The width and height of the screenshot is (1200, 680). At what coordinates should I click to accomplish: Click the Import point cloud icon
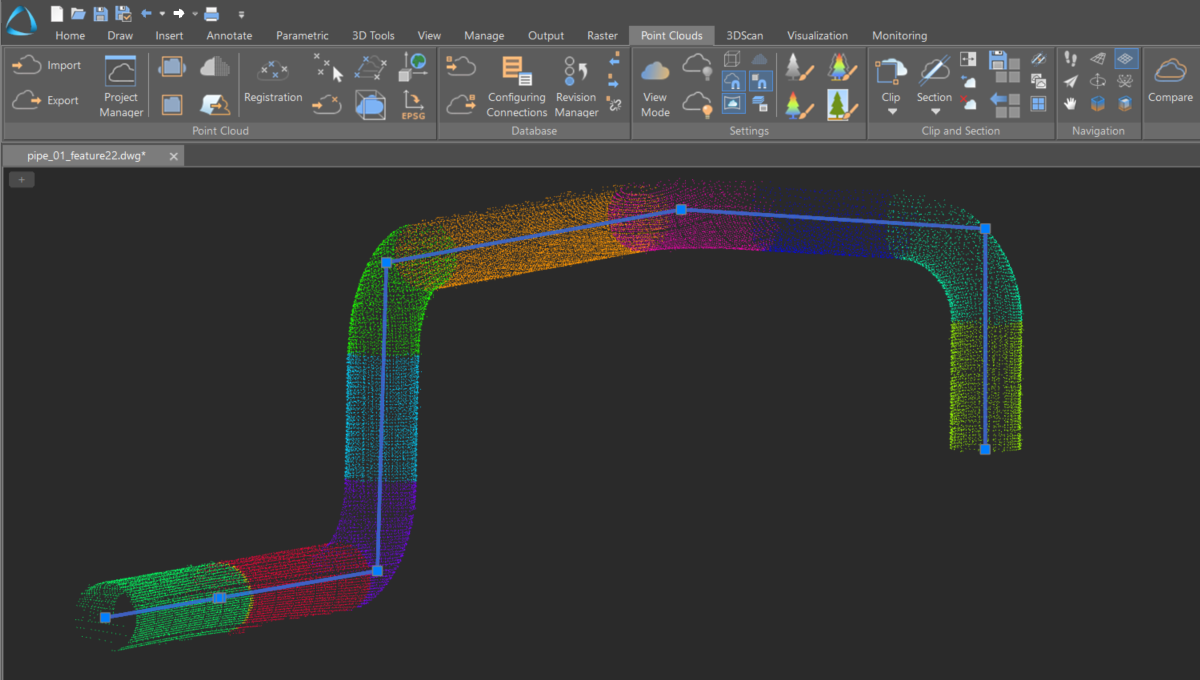click(26, 66)
